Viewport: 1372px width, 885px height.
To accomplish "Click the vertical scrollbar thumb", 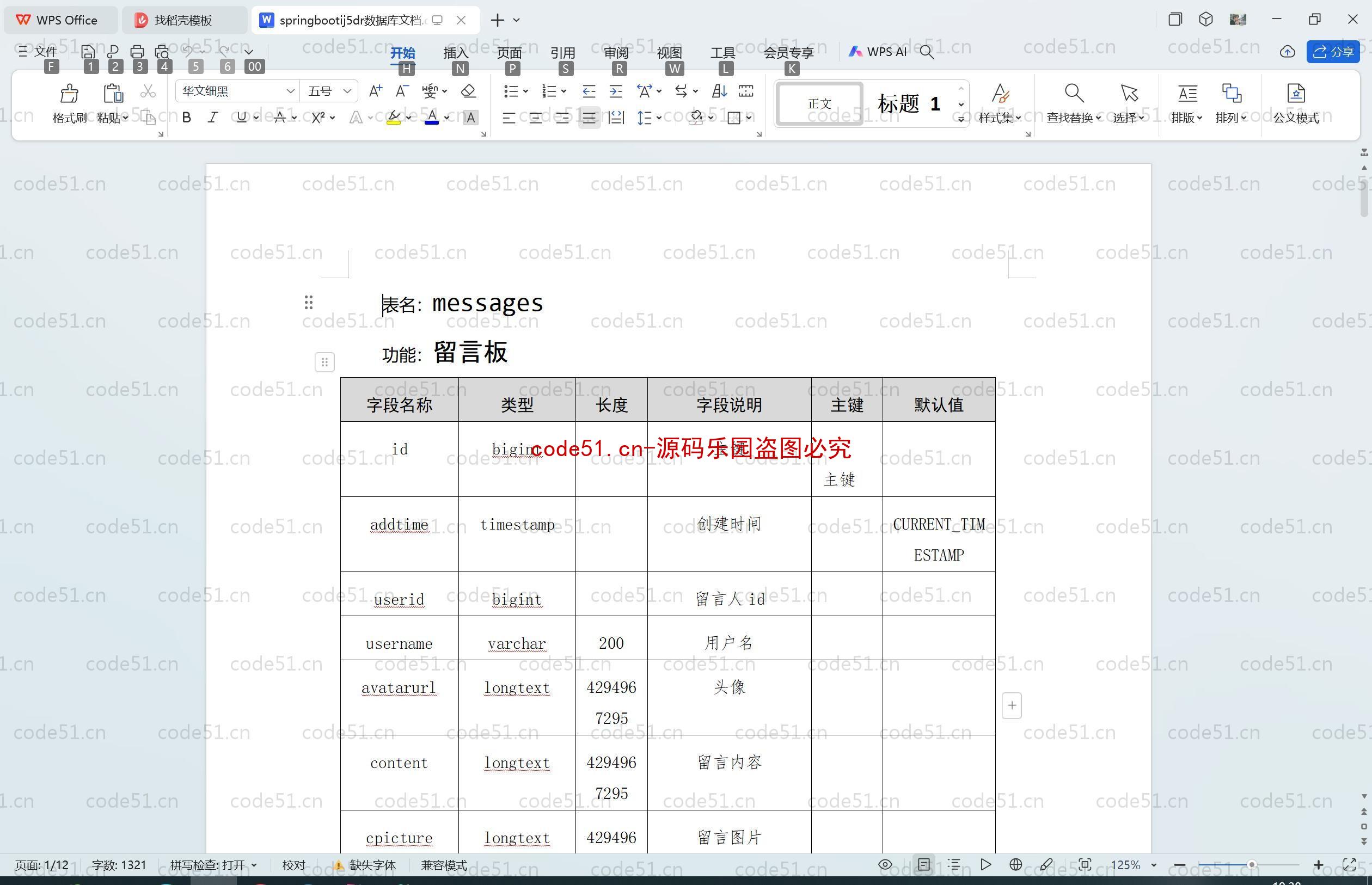I will pyautogui.click(x=1364, y=198).
